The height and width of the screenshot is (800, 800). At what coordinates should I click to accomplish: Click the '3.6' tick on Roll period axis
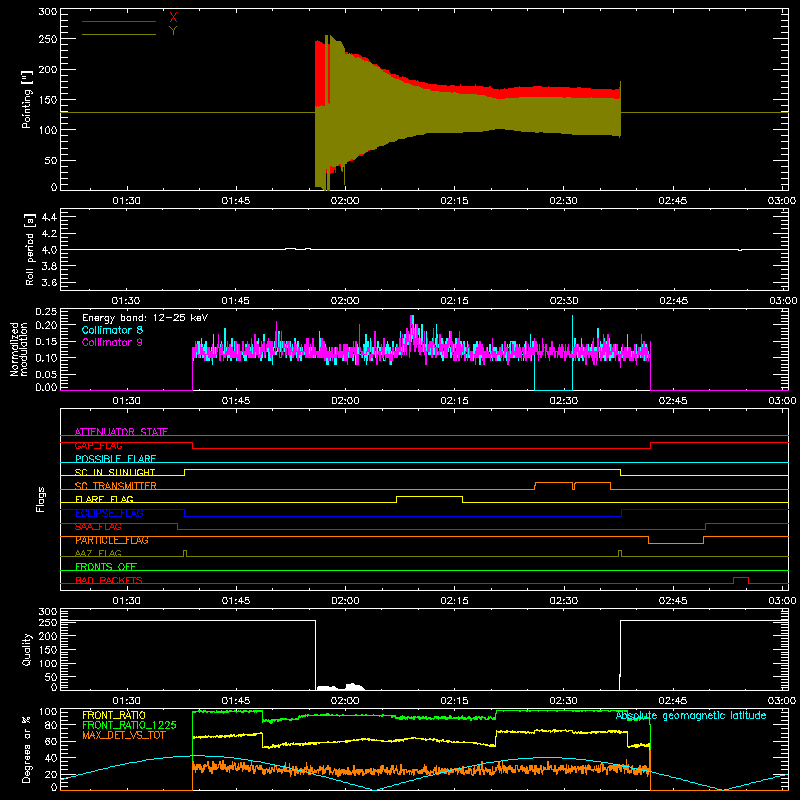point(49,282)
